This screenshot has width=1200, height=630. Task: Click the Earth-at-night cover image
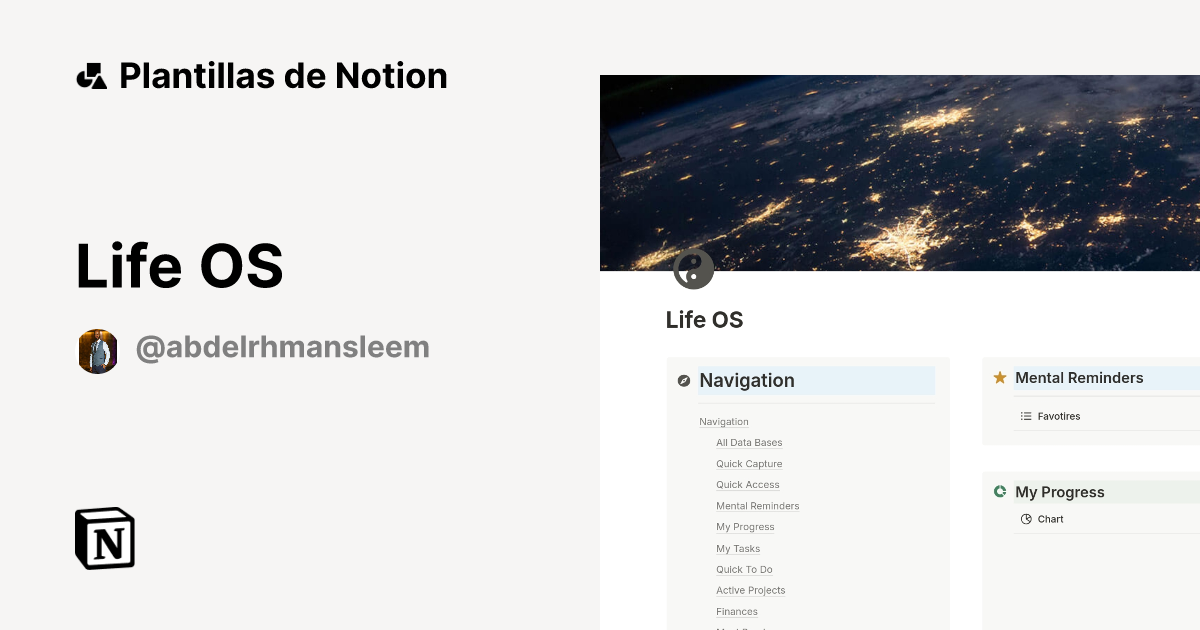900,170
